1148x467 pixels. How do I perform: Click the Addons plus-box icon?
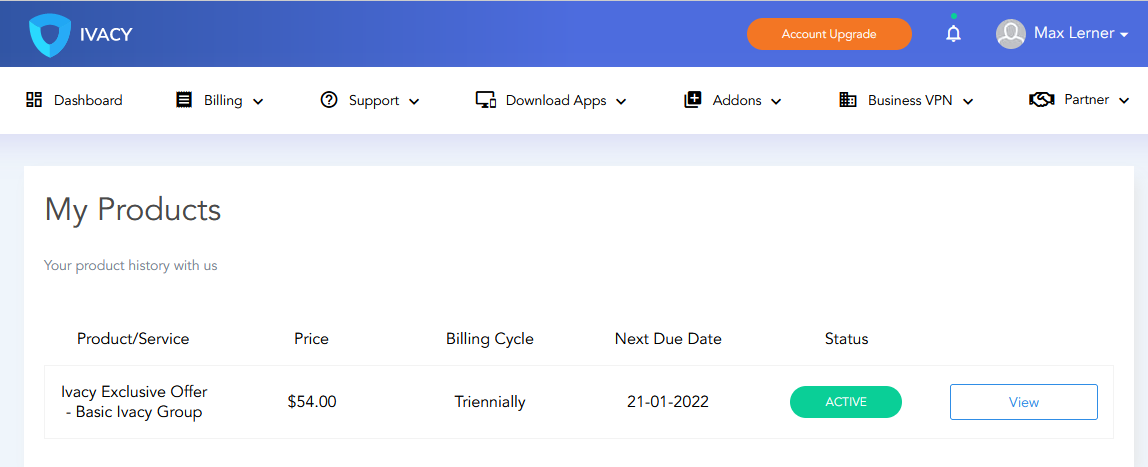click(693, 100)
